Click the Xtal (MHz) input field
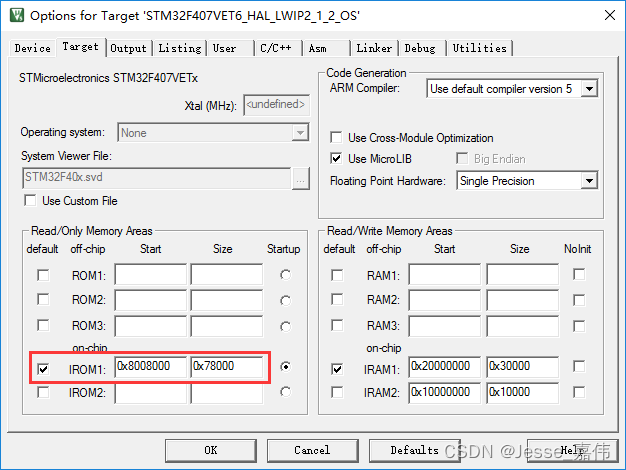The image size is (626, 470). [277, 105]
